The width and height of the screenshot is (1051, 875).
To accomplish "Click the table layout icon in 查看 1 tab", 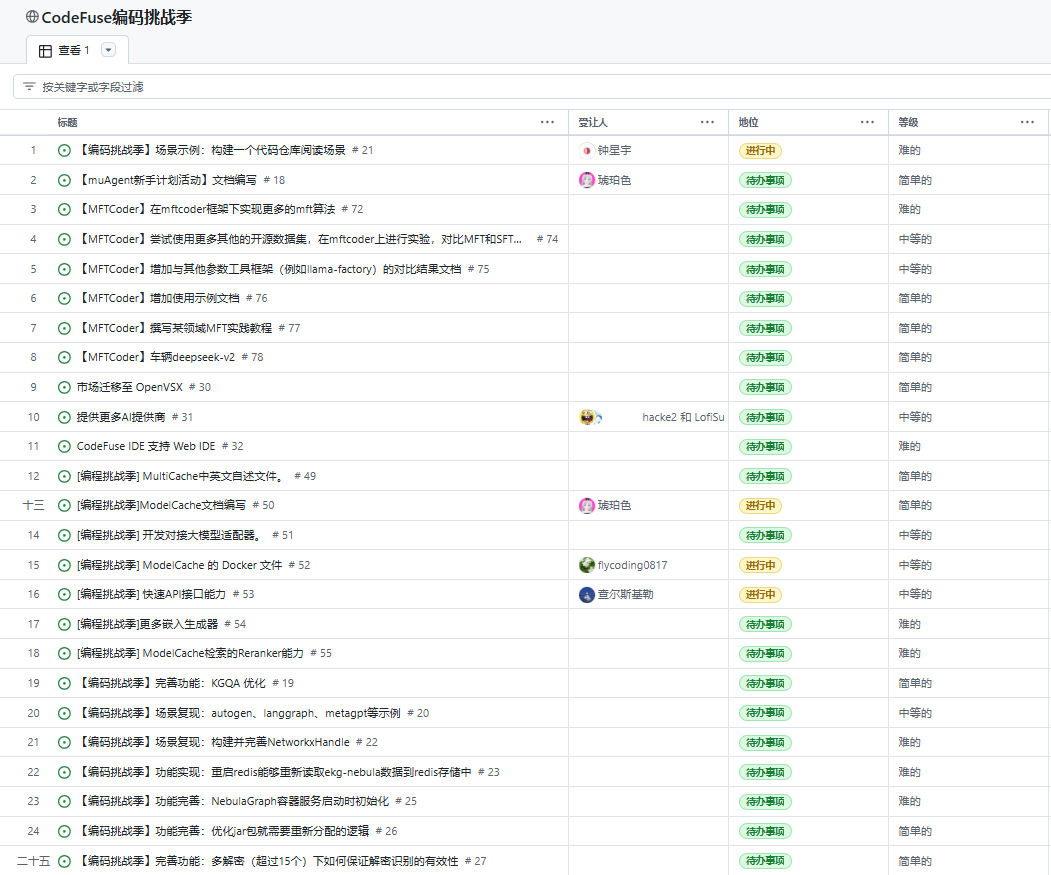I will [46, 50].
